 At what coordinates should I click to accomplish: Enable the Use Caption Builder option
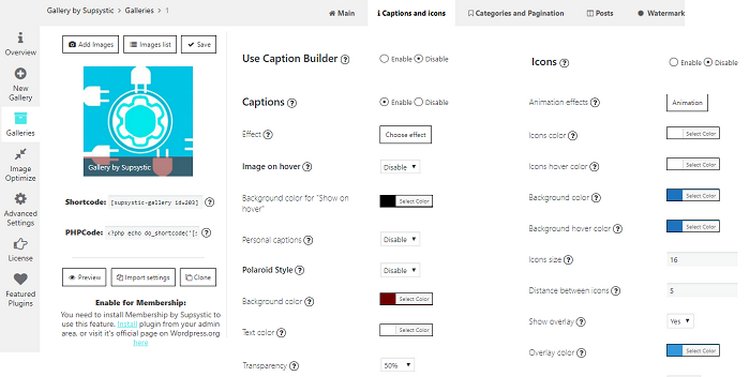click(384, 59)
